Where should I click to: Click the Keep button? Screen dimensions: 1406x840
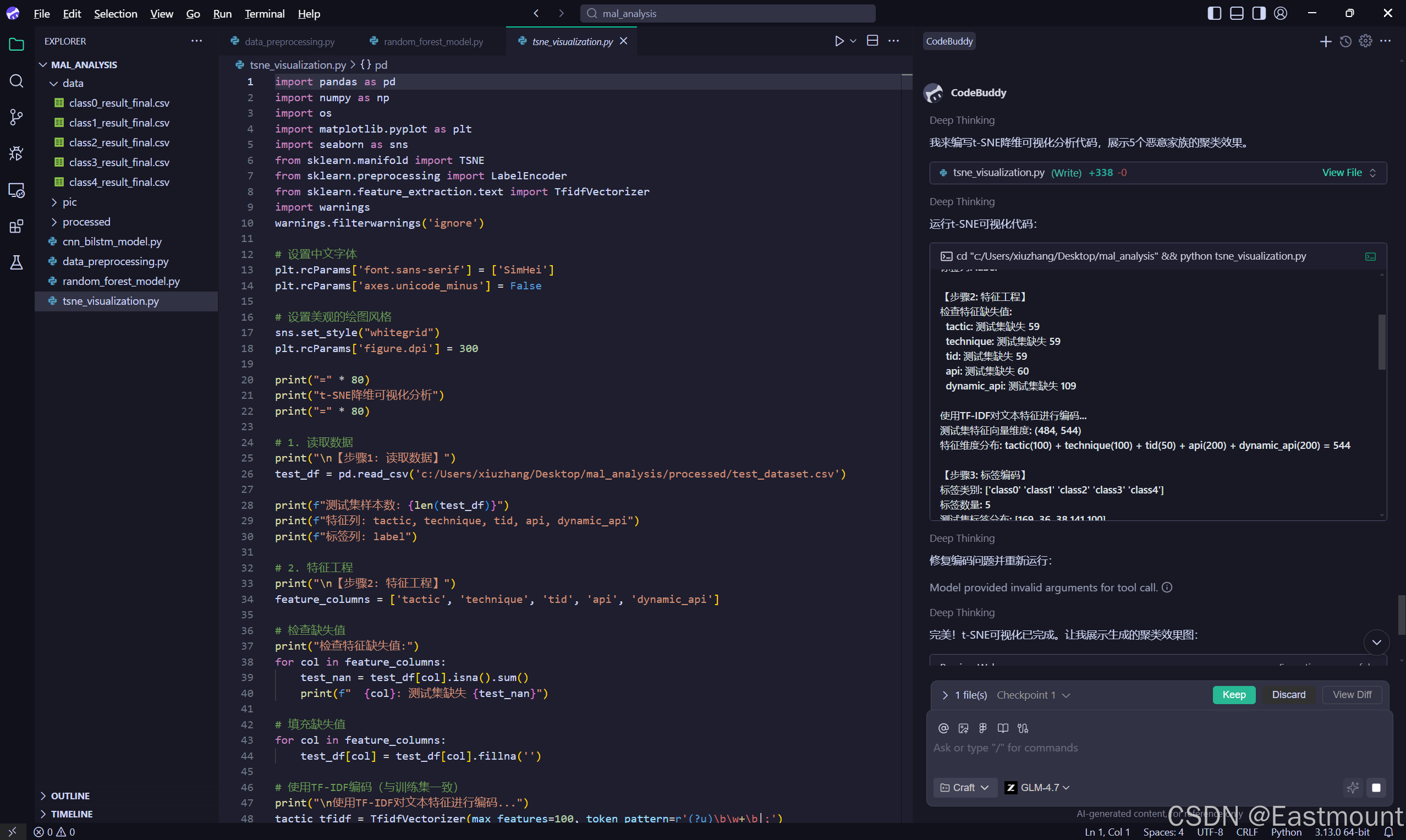[x=1233, y=695]
